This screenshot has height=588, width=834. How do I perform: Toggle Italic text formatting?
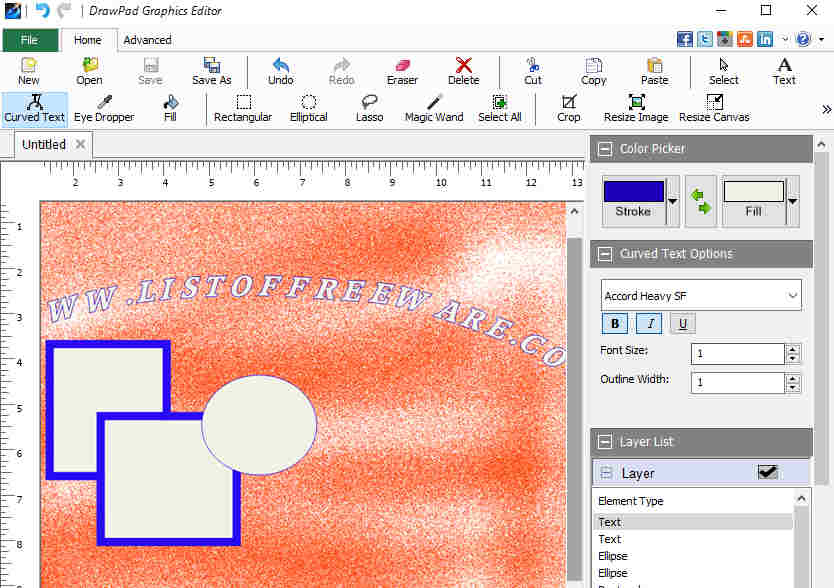click(x=649, y=323)
